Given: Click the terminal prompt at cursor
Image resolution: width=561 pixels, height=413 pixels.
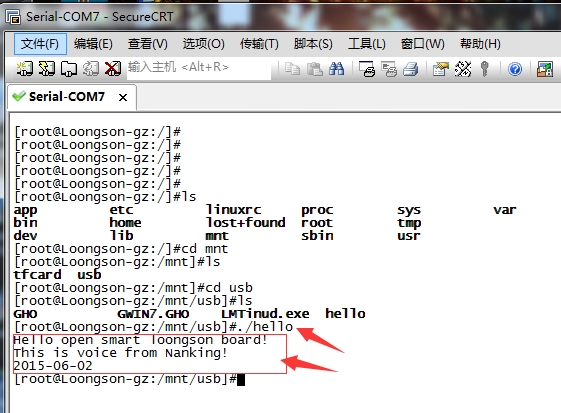Looking at the screenshot, I should tap(241, 380).
